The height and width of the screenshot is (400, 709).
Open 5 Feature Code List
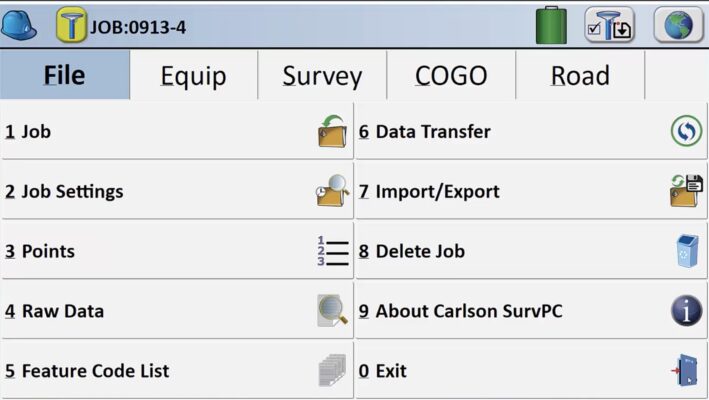pyautogui.click(x=177, y=370)
